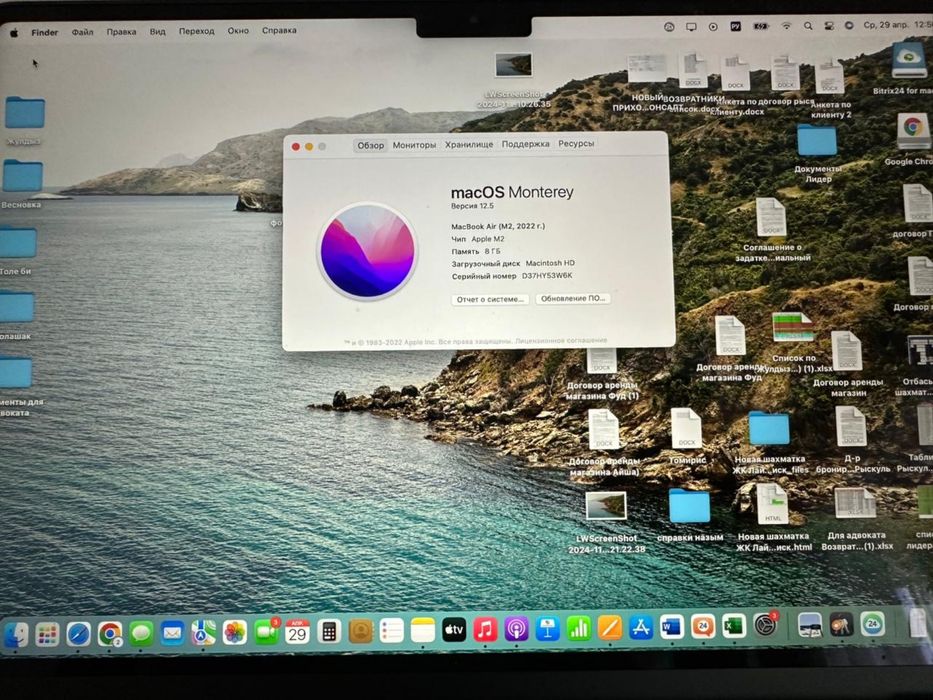The width and height of the screenshot is (933, 700).
Task: Open Messages app in the Dock
Action: (x=141, y=633)
